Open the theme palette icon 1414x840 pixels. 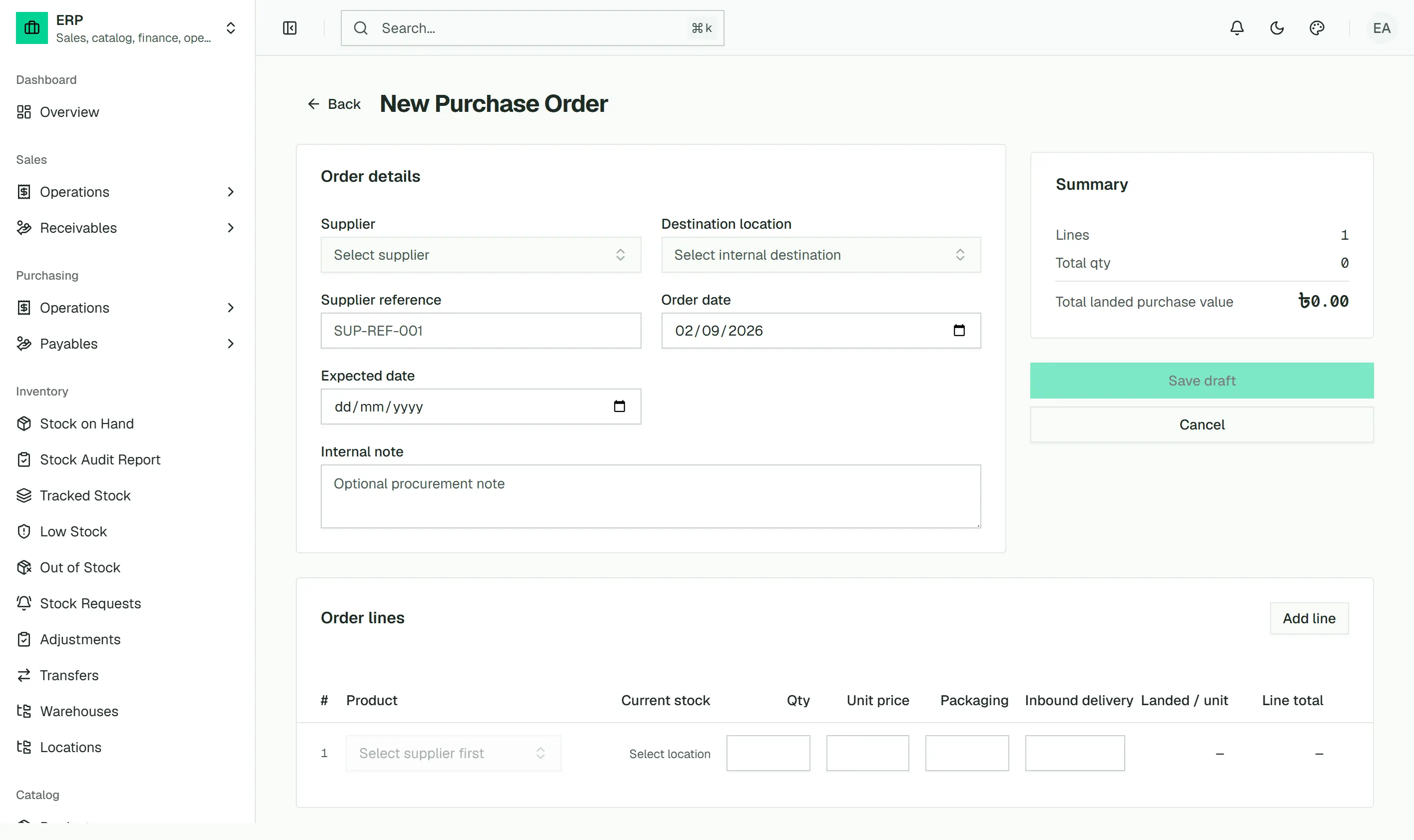[x=1317, y=28]
